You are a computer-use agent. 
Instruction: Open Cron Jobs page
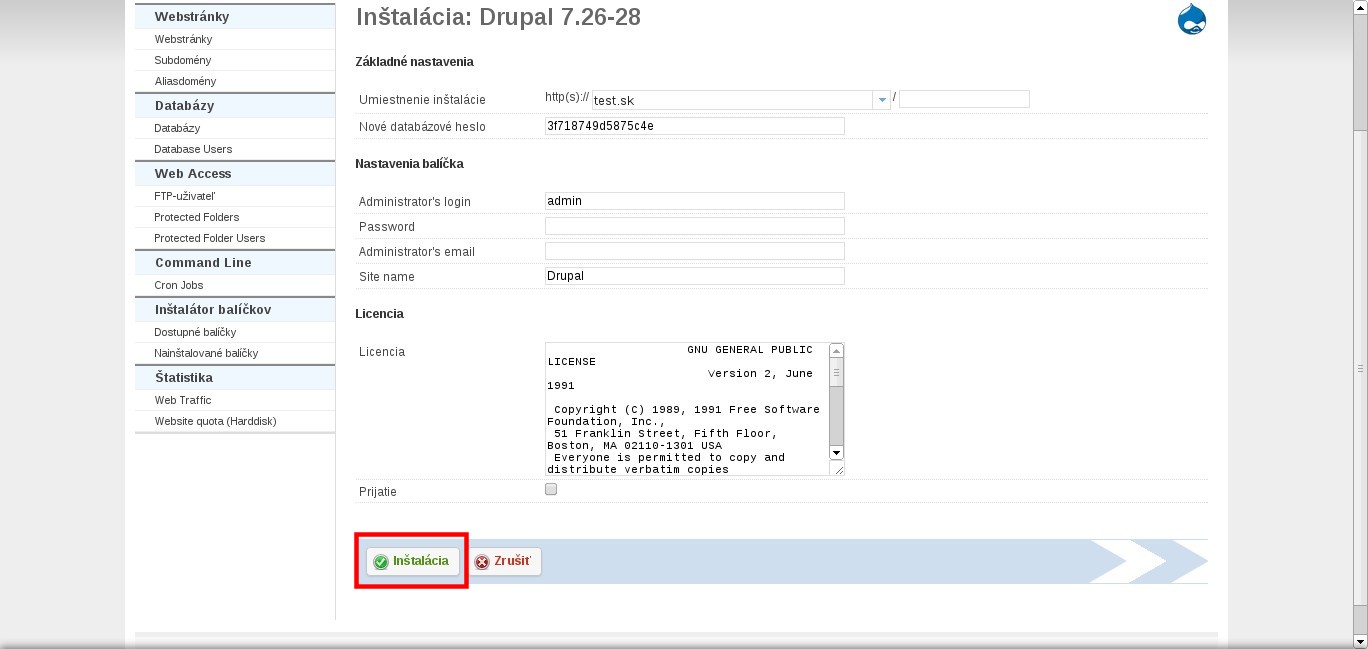(x=179, y=285)
